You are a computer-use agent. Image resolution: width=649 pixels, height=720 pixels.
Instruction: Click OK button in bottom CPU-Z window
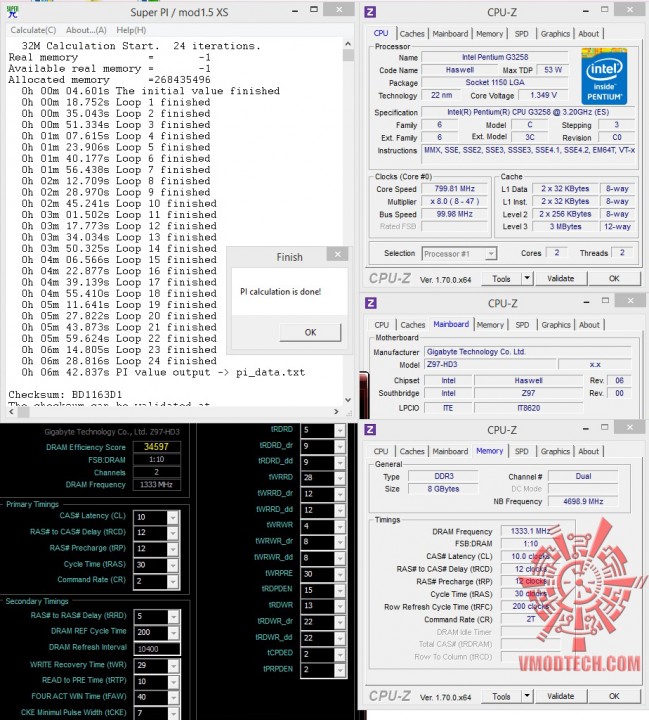(614, 697)
